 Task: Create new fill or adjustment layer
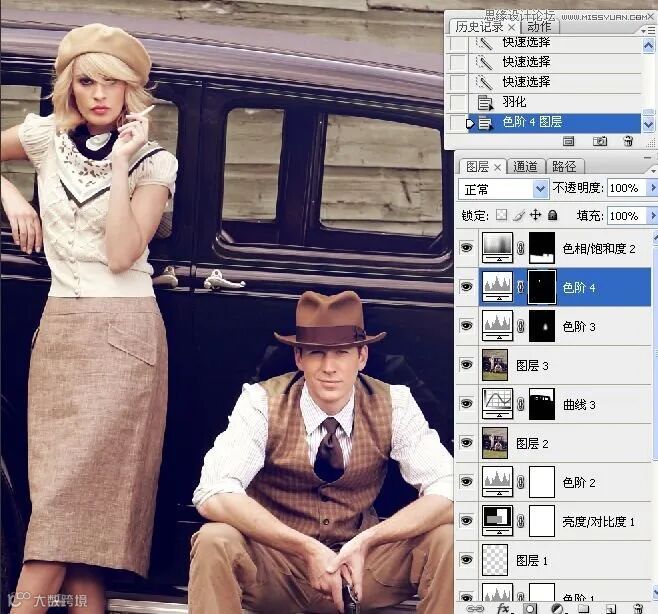557,609
